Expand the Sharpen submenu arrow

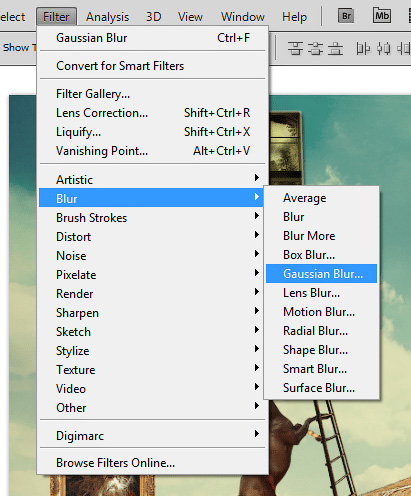(x=257, y=311)
